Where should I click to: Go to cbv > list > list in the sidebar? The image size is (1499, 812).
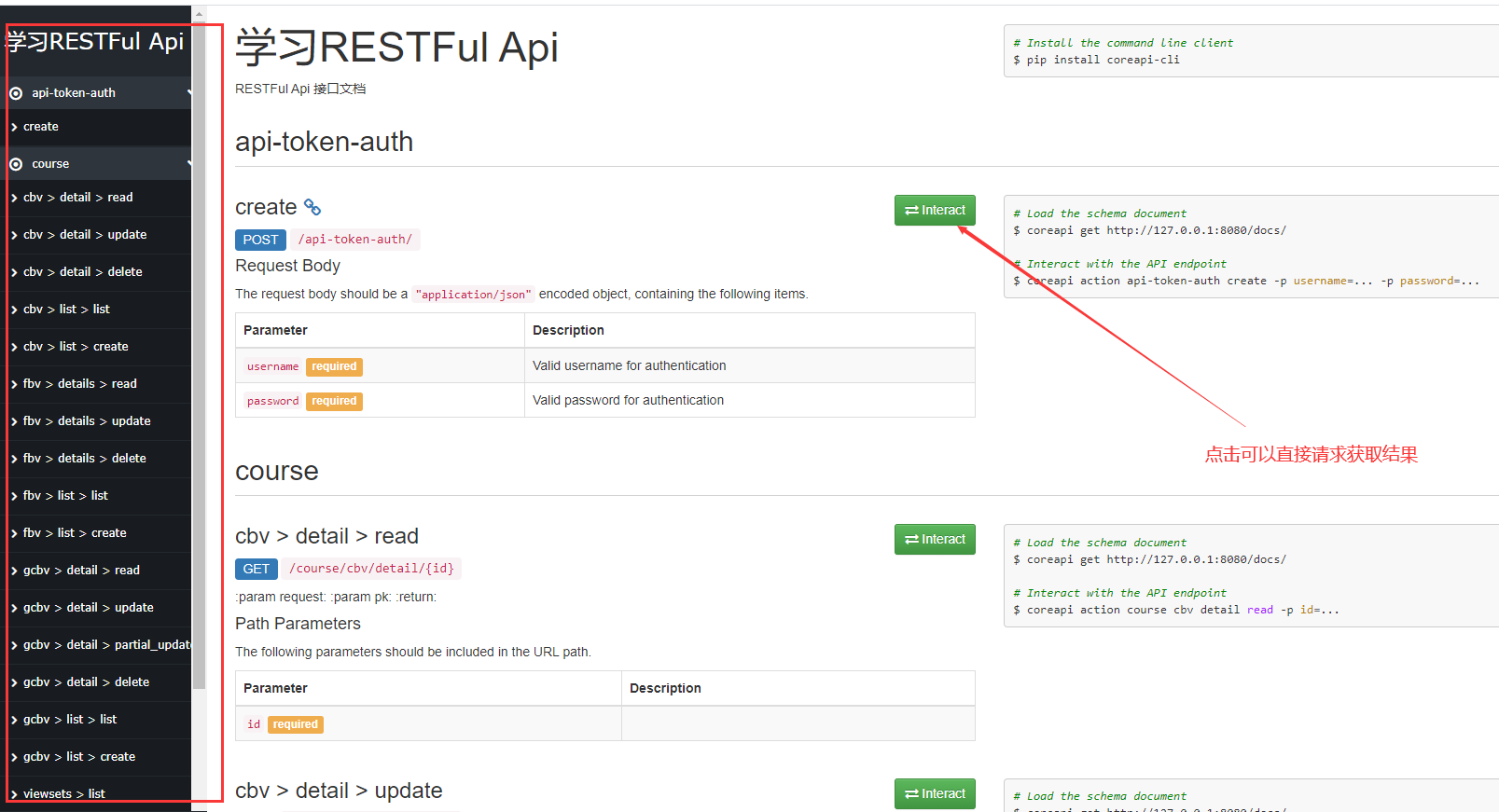[66, 310]
